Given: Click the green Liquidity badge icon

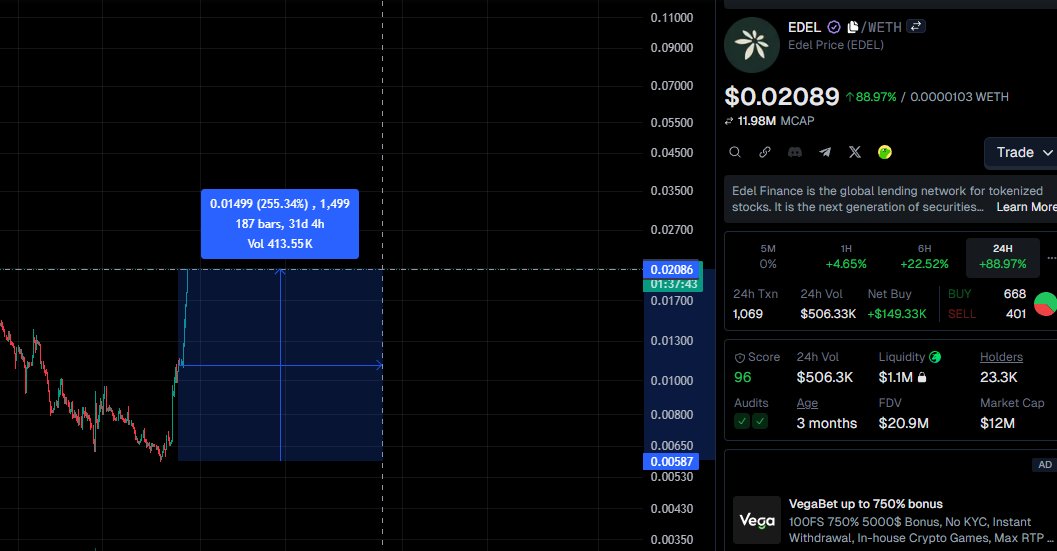Looking at the screenshot, I should 935,357.
